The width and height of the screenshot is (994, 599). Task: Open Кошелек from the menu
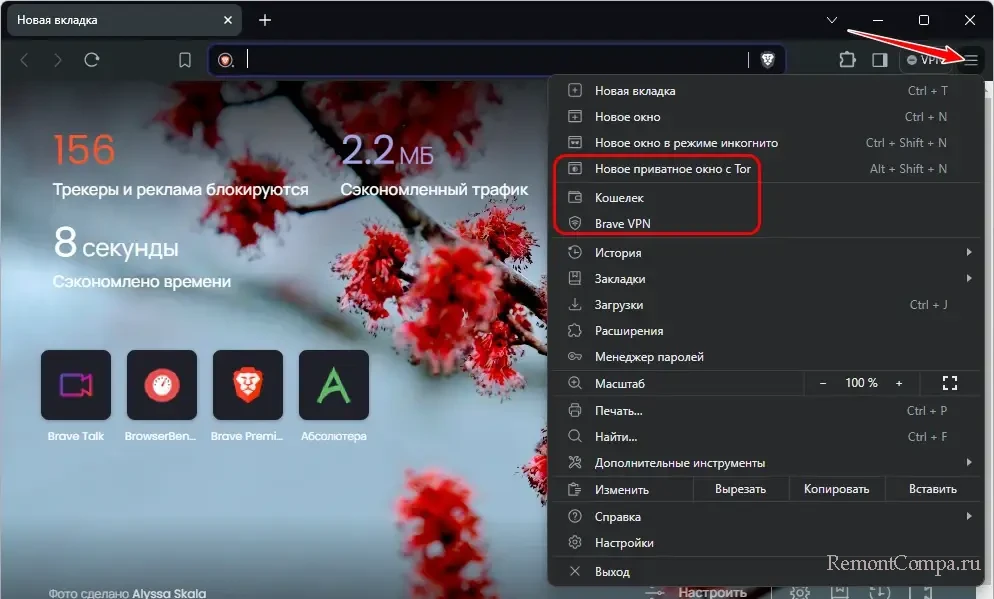click(x=619, y=198)
